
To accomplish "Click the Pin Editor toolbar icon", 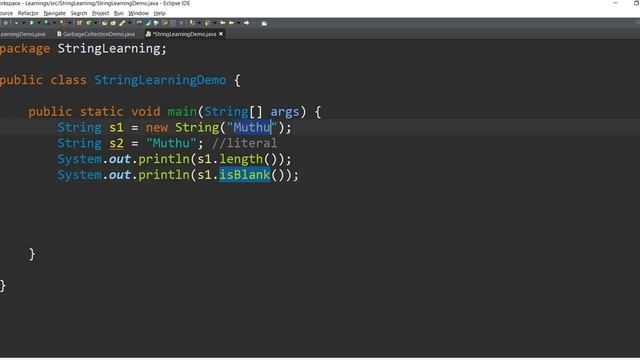I will 264,23.
